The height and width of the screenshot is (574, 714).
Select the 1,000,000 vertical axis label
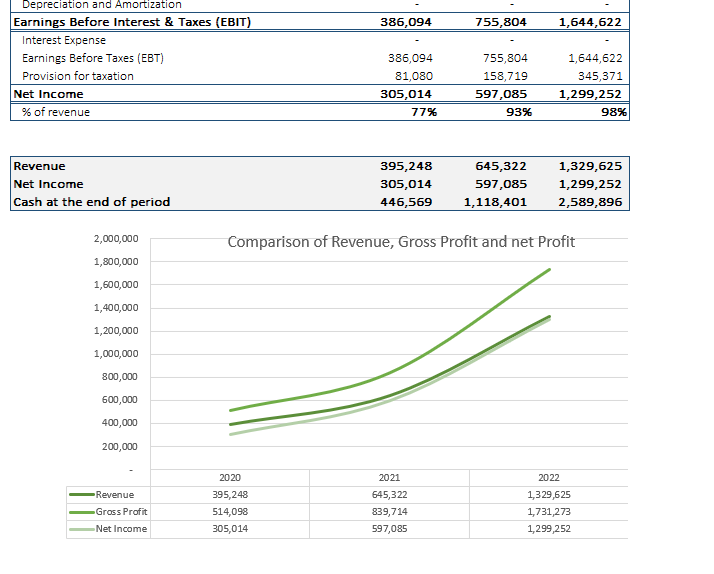(116, 354)
